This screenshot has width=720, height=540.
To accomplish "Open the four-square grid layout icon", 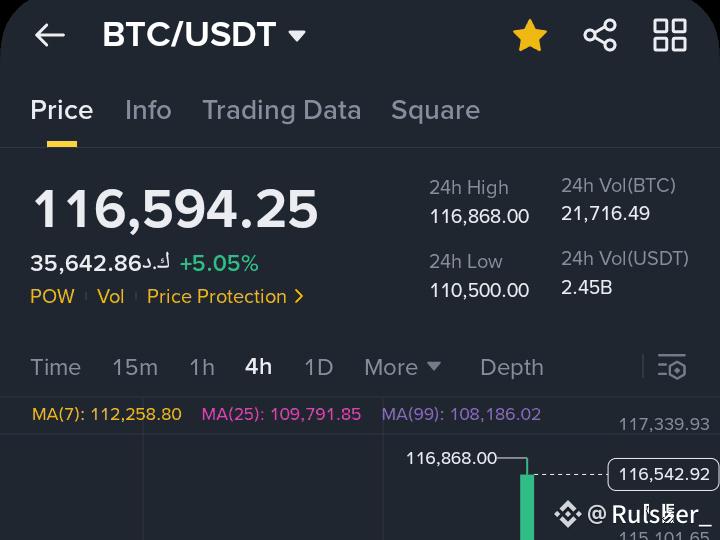I will [x=670, y=35].
